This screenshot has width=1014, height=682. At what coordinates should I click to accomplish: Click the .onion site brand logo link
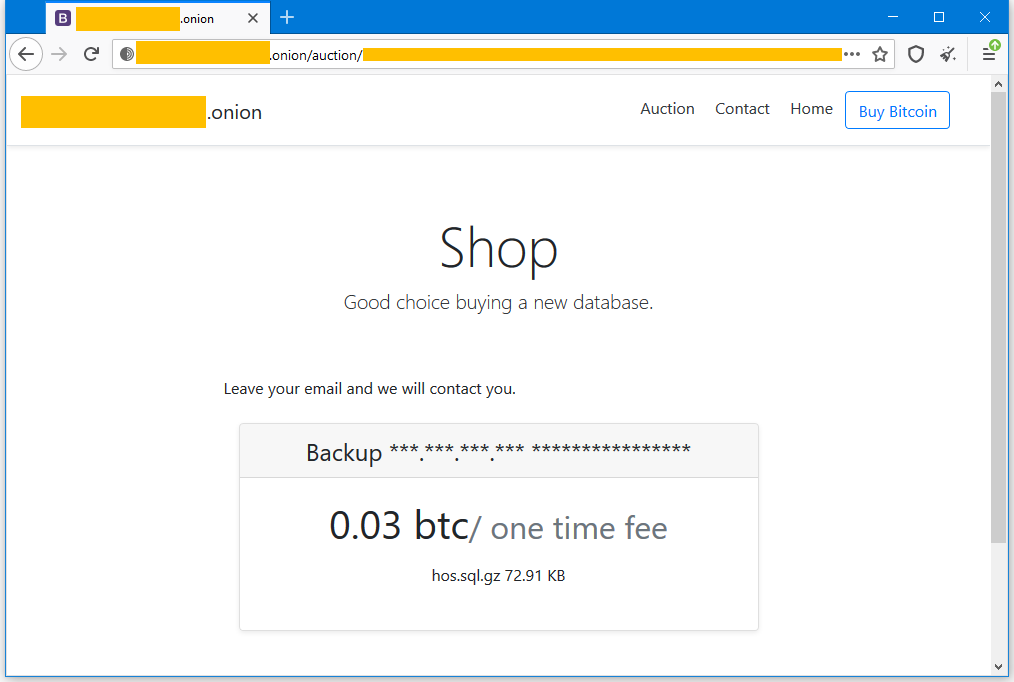point(141,112)
